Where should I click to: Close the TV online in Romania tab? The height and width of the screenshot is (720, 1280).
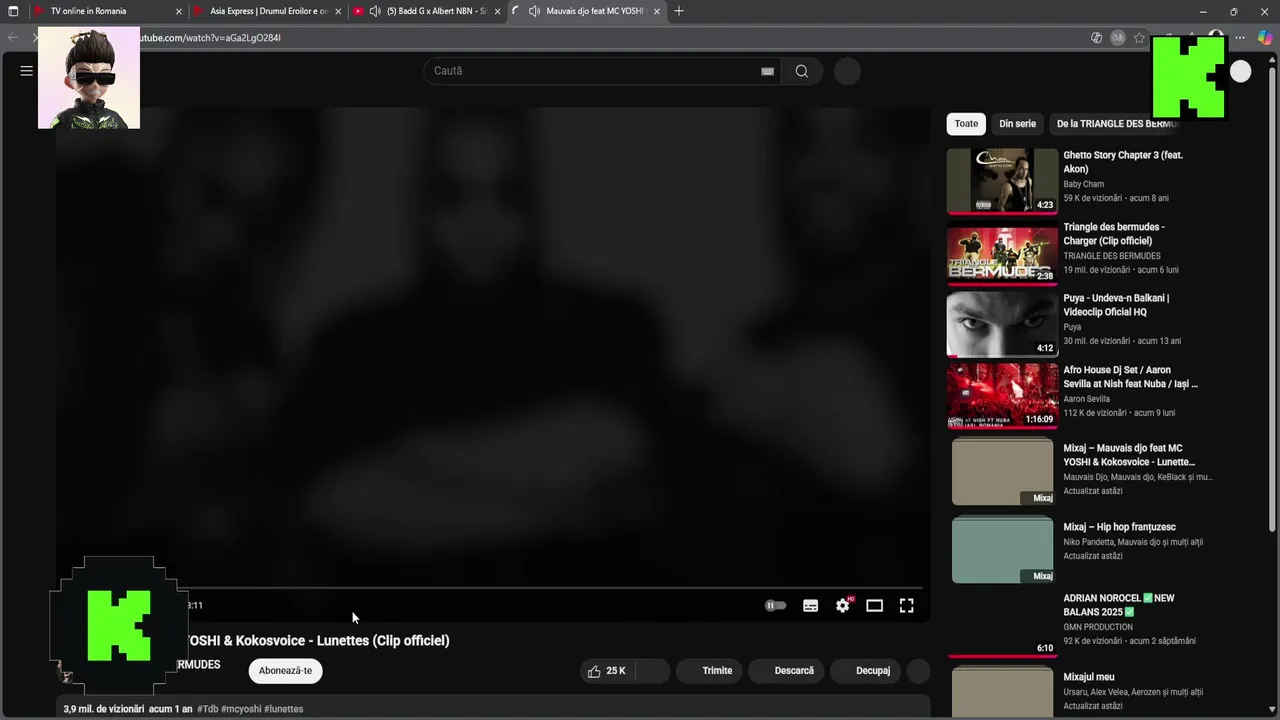(x=179, y=11)
